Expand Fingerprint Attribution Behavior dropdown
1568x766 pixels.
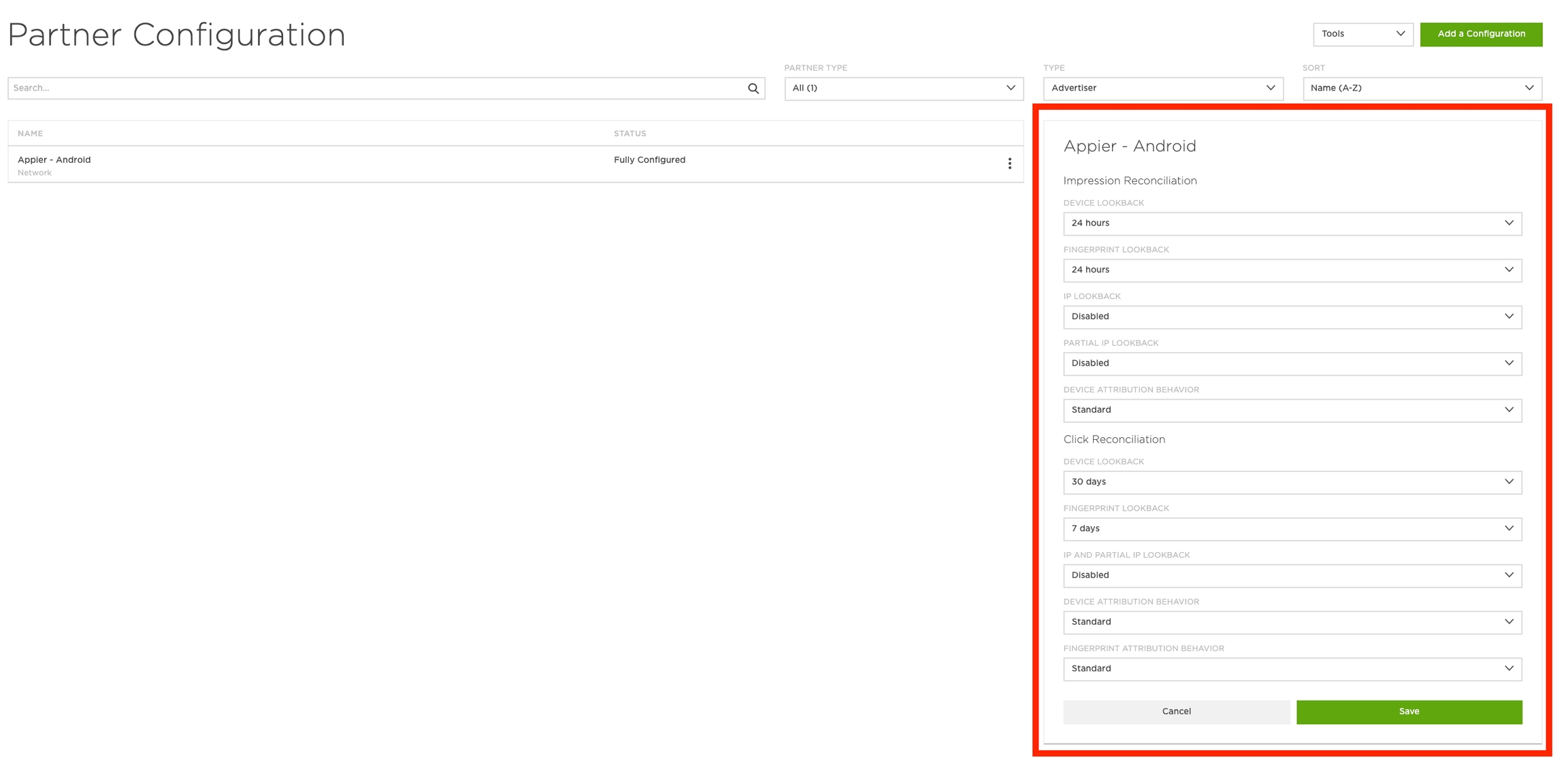point(1292,669)
